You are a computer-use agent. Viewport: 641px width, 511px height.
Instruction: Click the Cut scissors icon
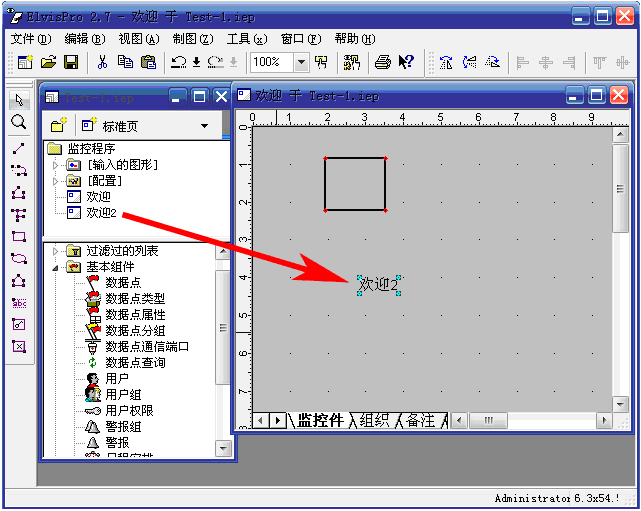(x=102, y=62)
